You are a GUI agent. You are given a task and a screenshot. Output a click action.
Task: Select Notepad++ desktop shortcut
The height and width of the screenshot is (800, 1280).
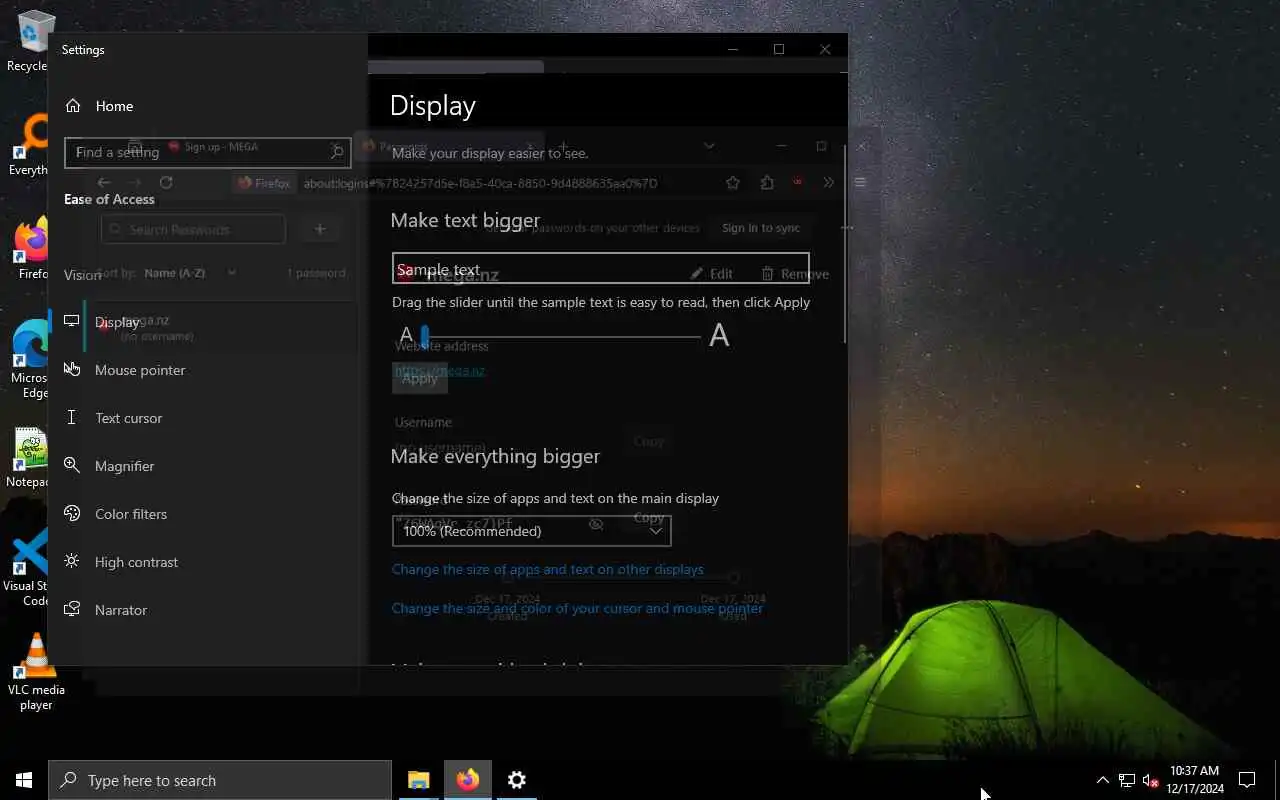pyautogui.click(x=30, y=458)
